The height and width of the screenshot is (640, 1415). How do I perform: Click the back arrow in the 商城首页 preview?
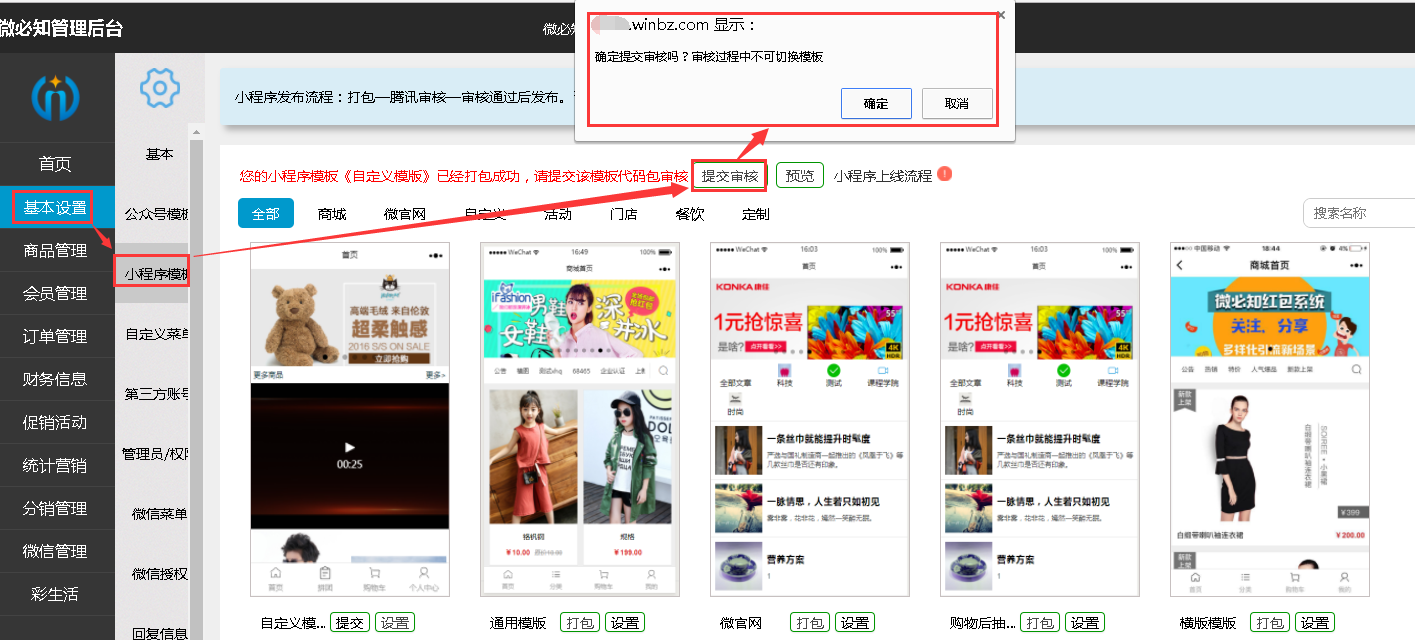pos(1180,265)
